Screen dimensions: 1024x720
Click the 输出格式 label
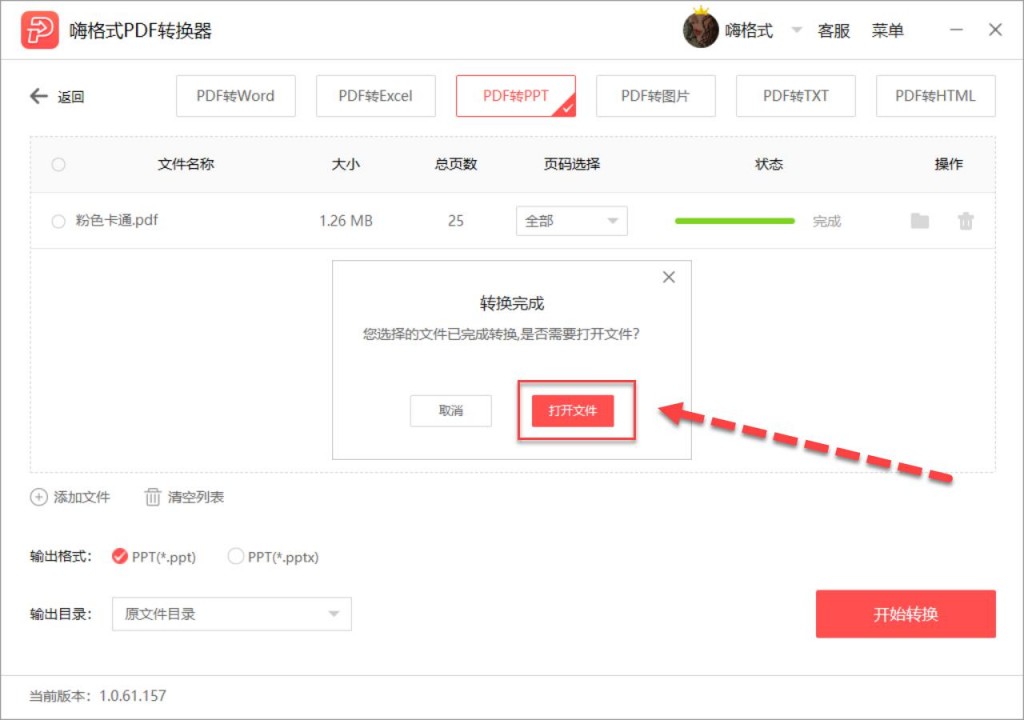point(60,557)
